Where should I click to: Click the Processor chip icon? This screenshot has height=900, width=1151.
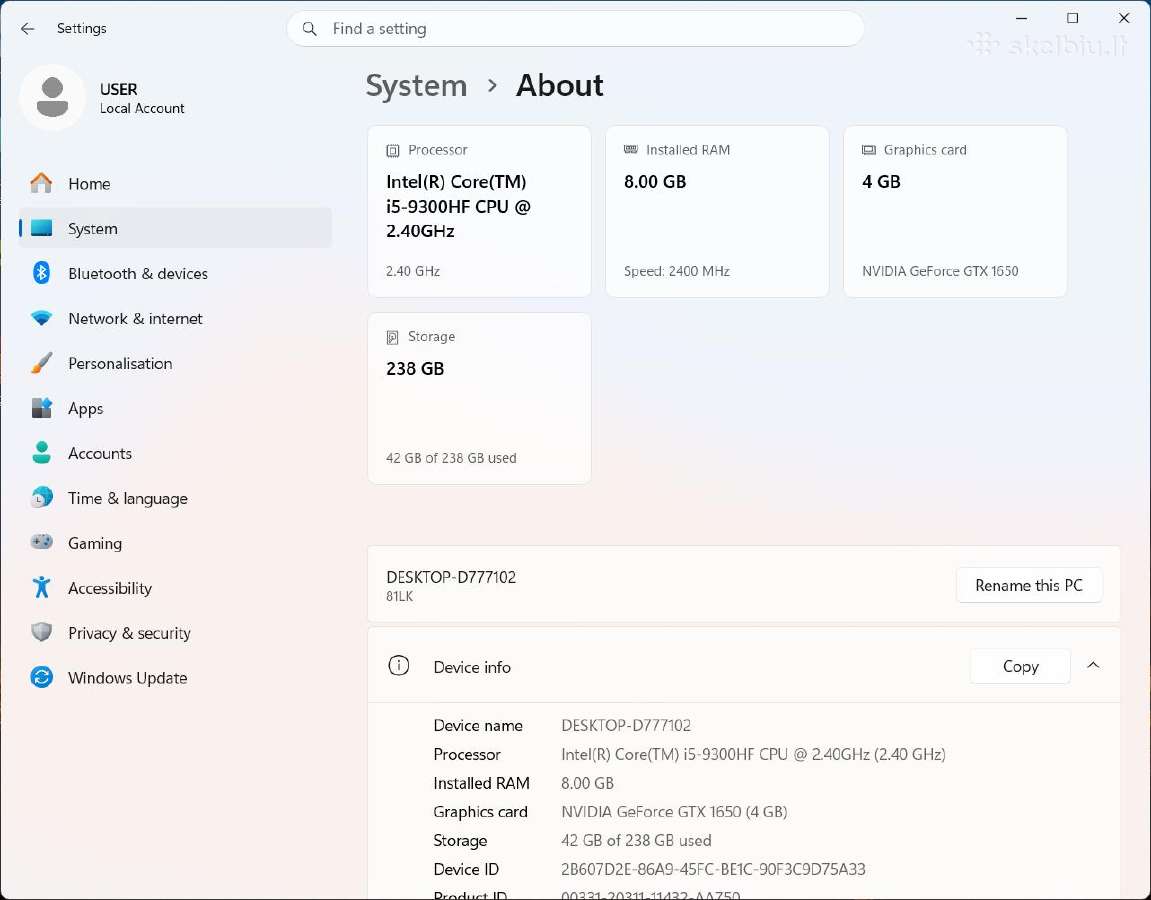pyautogui.click(x=393, y=150)
